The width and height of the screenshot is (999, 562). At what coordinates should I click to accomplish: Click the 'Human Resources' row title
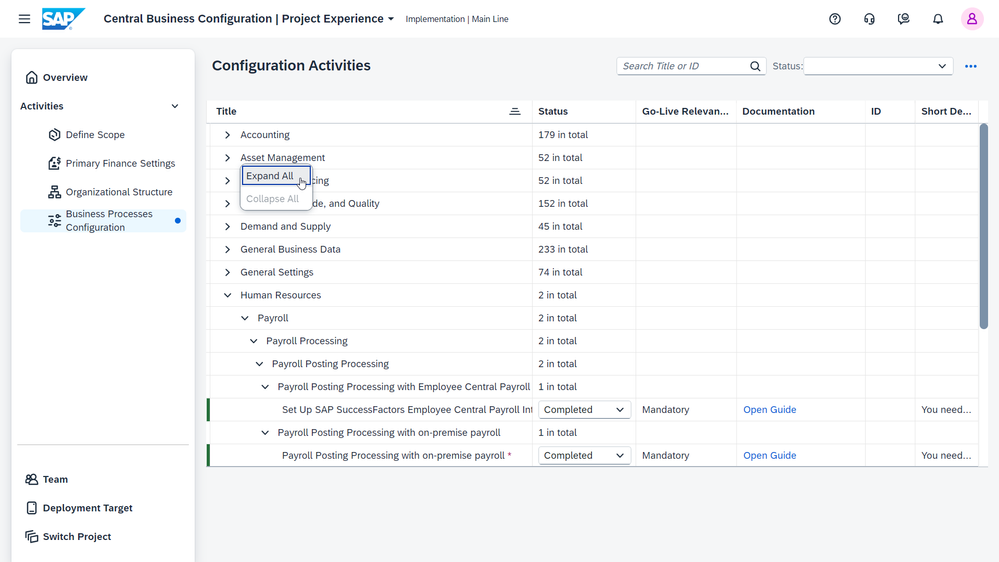(x=280, y=296)
